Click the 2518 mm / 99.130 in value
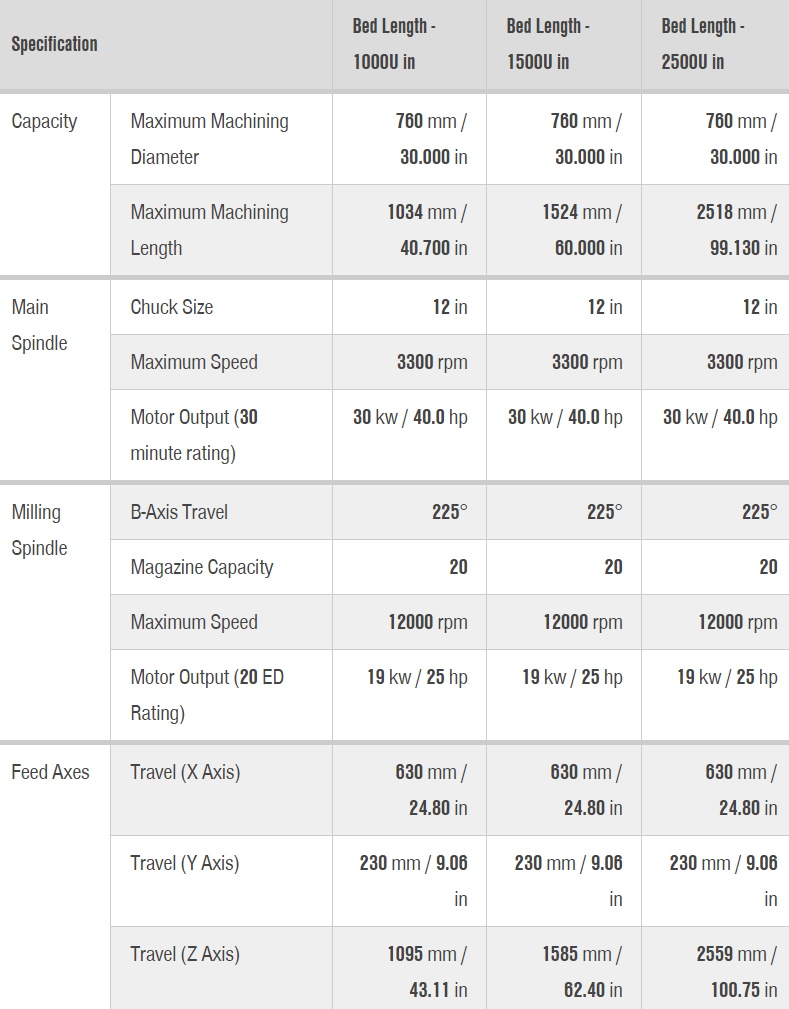Image resolution: width=789 pixels, height=1009 pixels. click(x=737, y=230)
